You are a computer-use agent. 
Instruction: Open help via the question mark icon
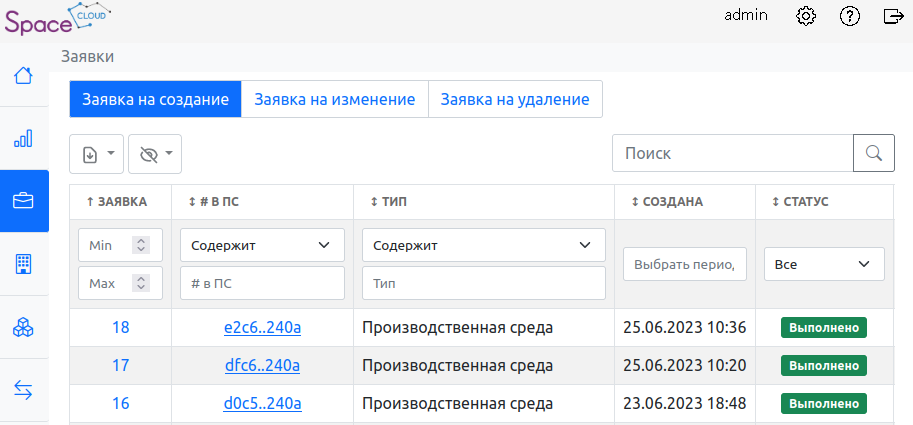pyautogui.click(x=850, y=16)
